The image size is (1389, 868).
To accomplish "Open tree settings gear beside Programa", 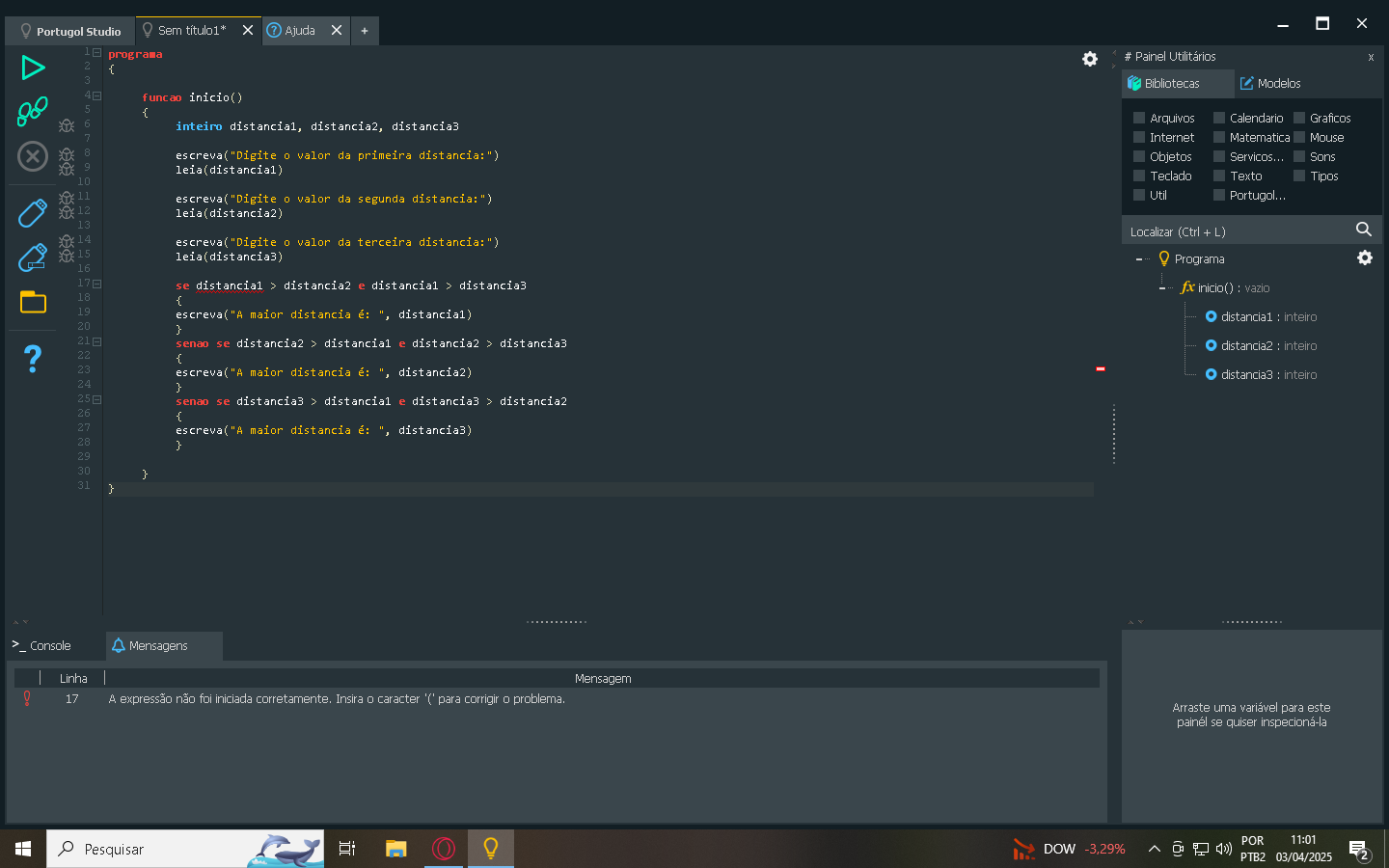I will [x=1365, y=258].
